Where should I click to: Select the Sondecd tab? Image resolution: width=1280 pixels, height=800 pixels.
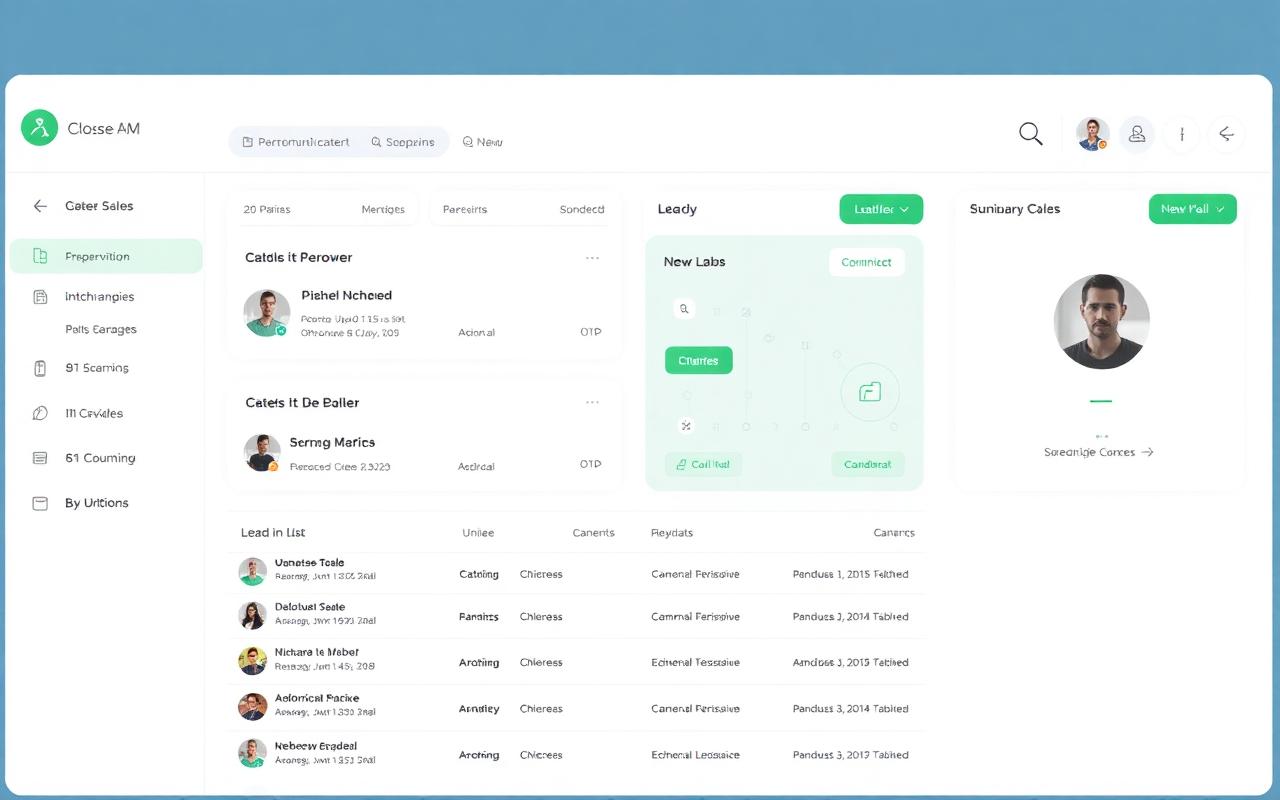click(x=582, y=209)
